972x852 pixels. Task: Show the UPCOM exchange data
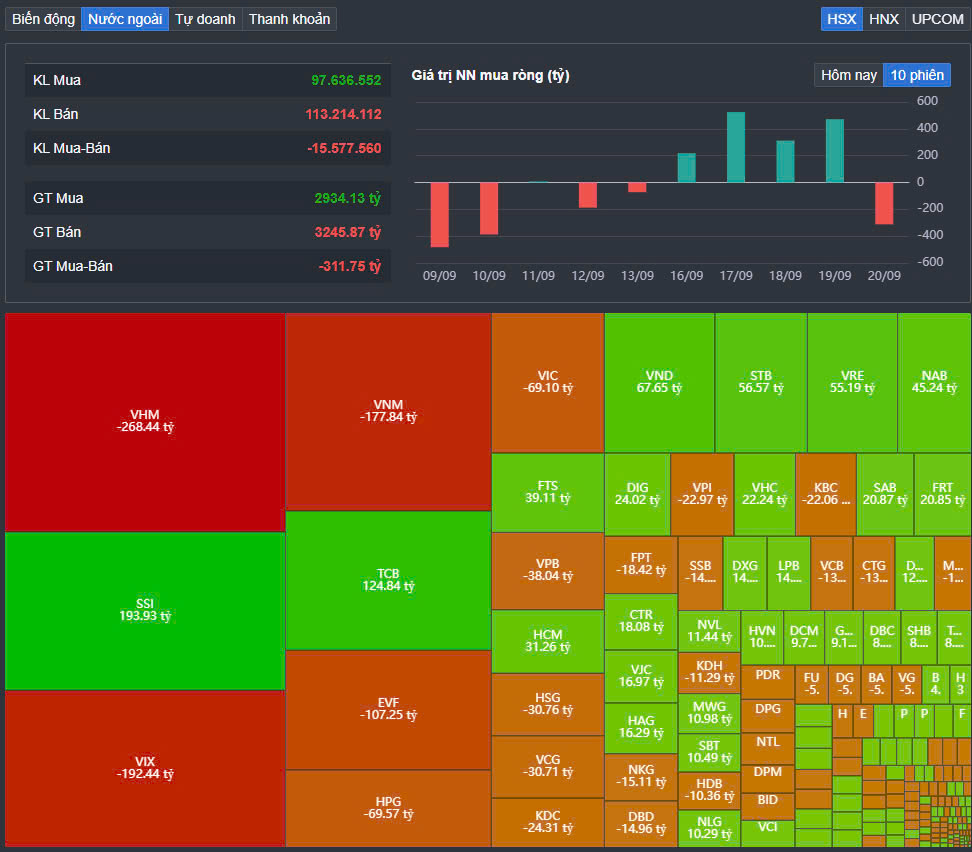click(x=937, y=19)
